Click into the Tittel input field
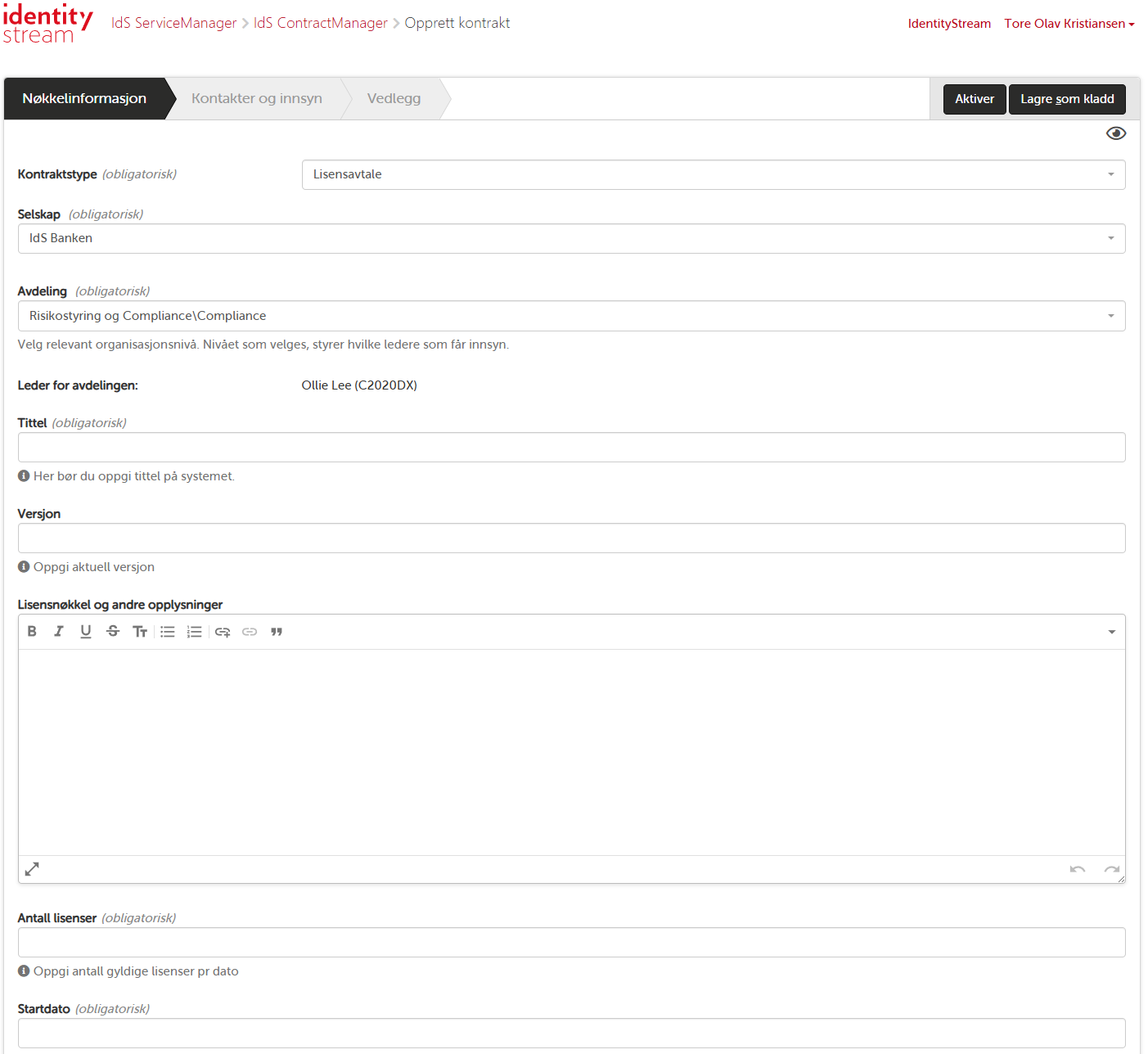 (x=571, y=448)
